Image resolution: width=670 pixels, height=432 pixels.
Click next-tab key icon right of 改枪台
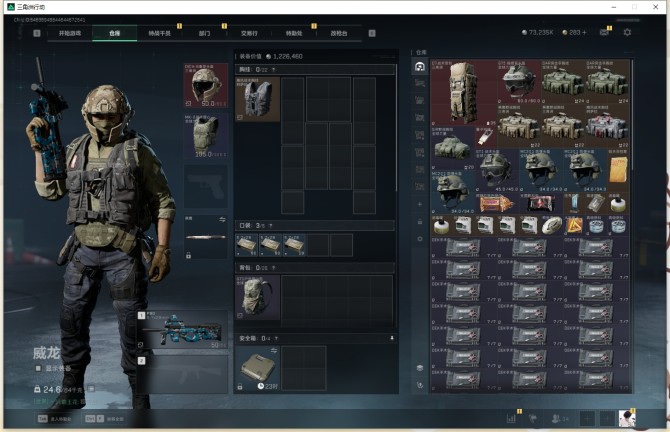[x=372, y=33]
